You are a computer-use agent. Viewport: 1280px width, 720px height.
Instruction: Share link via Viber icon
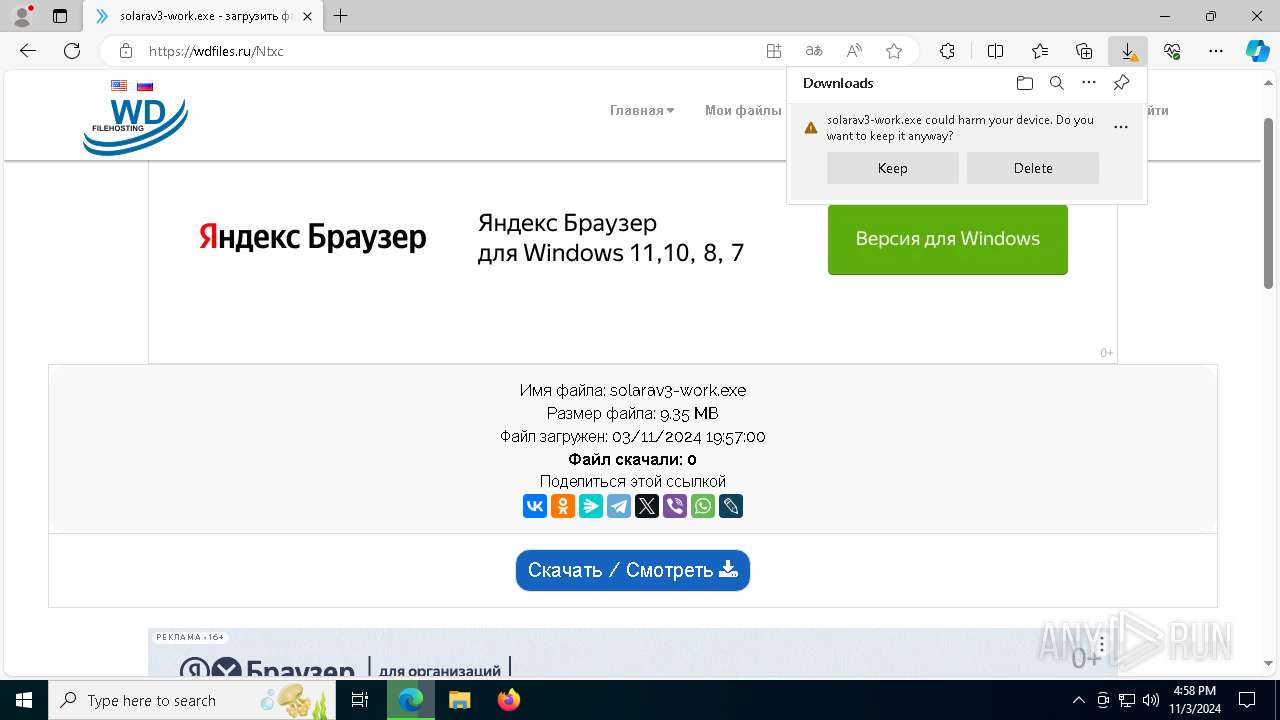(x=675, y=506)
